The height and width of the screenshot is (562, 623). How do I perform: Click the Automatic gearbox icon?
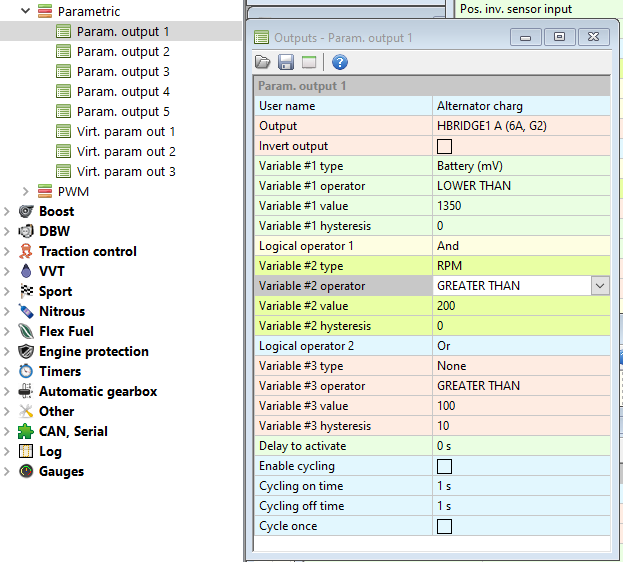(x=25, y=391)
